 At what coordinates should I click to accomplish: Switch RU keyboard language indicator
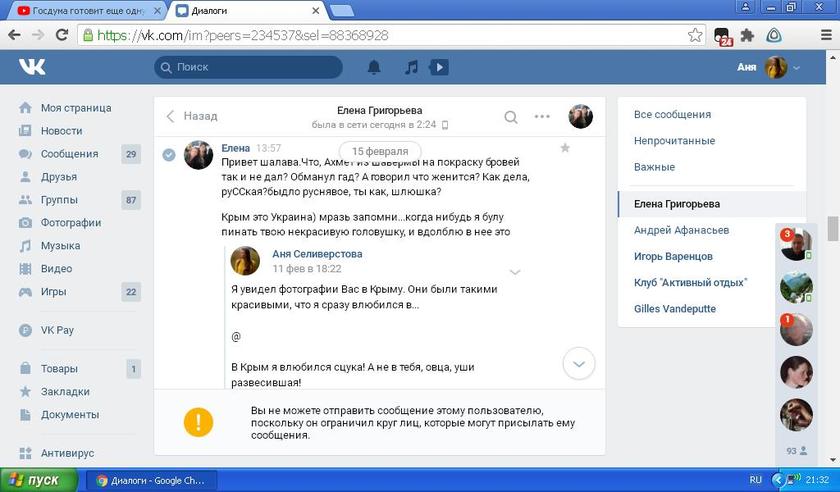(x=755, y=480)
